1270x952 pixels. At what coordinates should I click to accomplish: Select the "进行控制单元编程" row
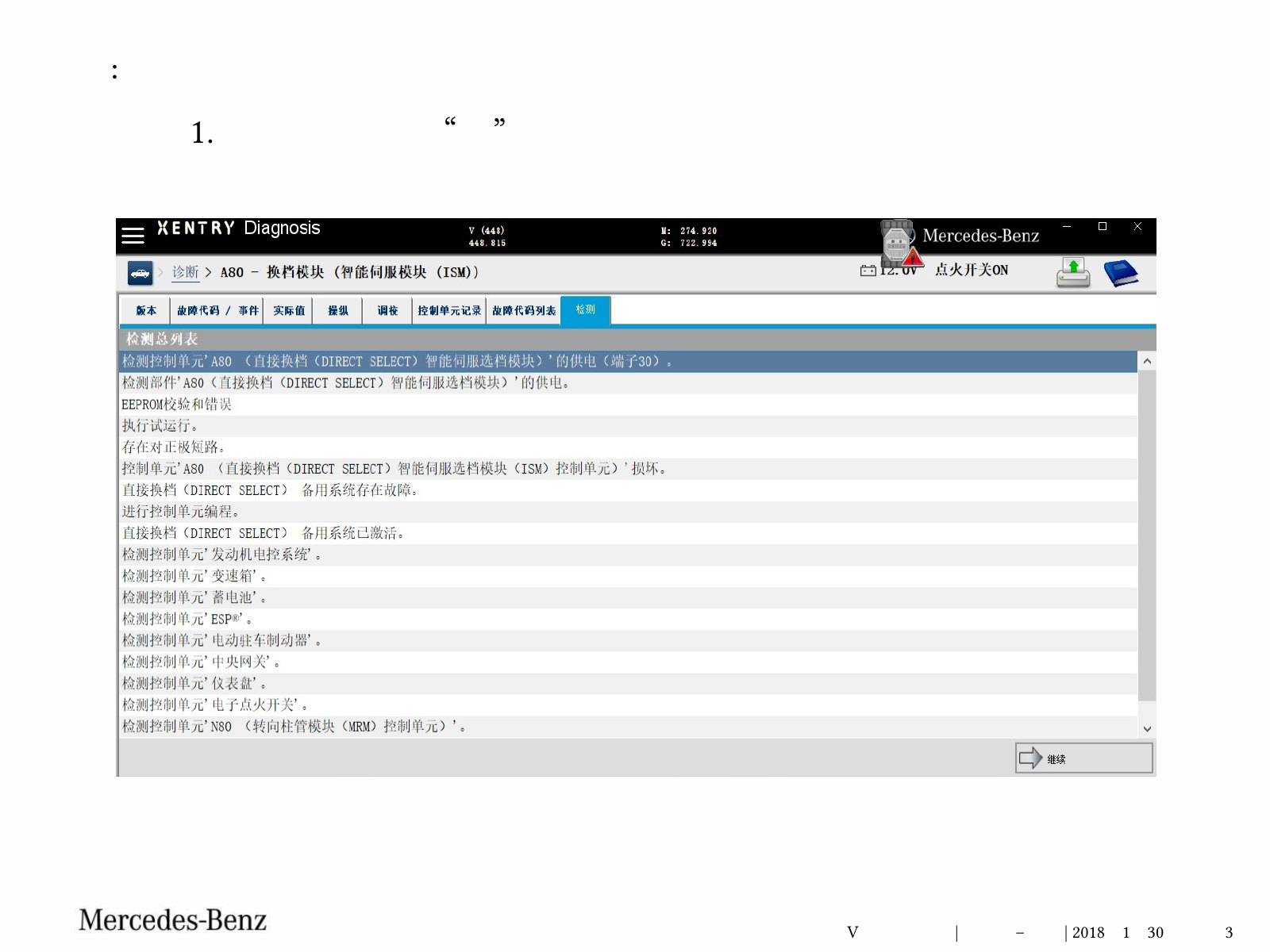628,512
